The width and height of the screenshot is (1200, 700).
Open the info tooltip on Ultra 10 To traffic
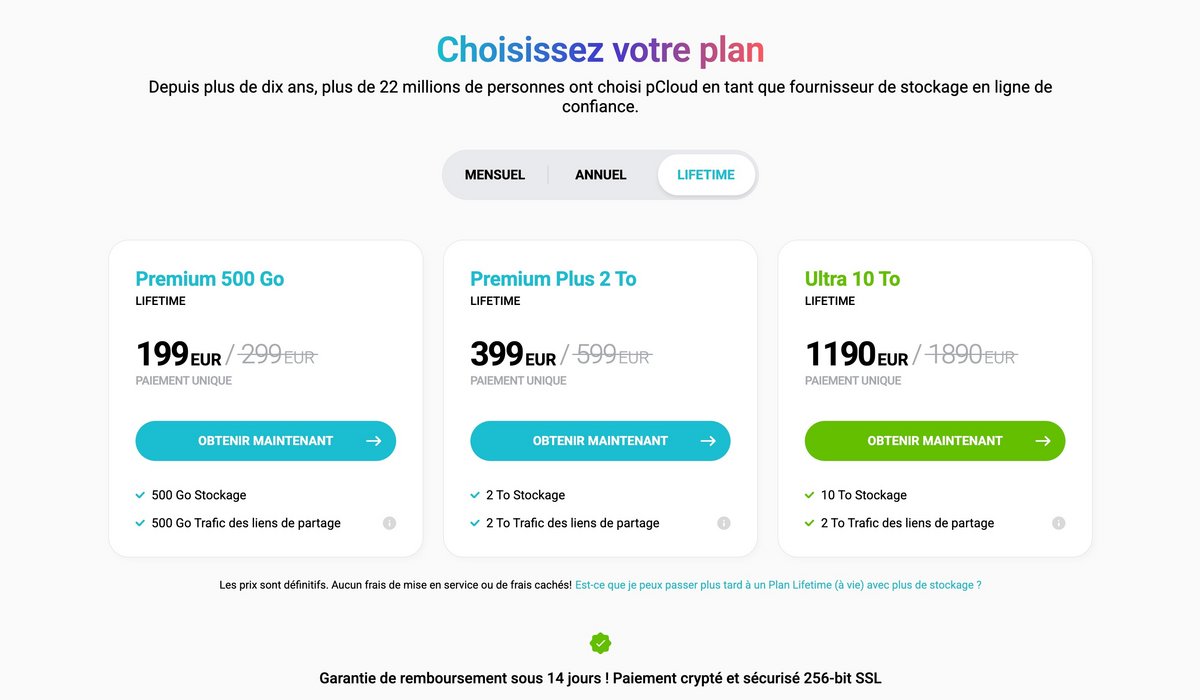(1058, 522)
